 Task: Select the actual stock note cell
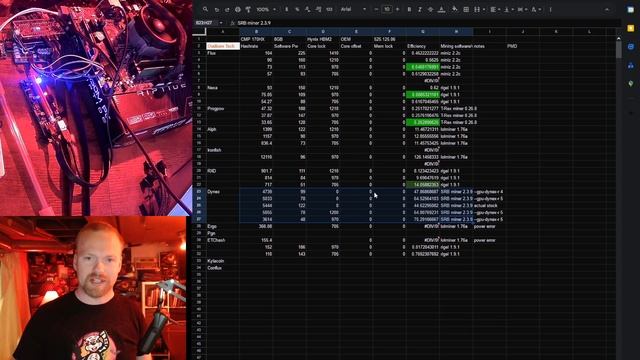click(489, 205)
